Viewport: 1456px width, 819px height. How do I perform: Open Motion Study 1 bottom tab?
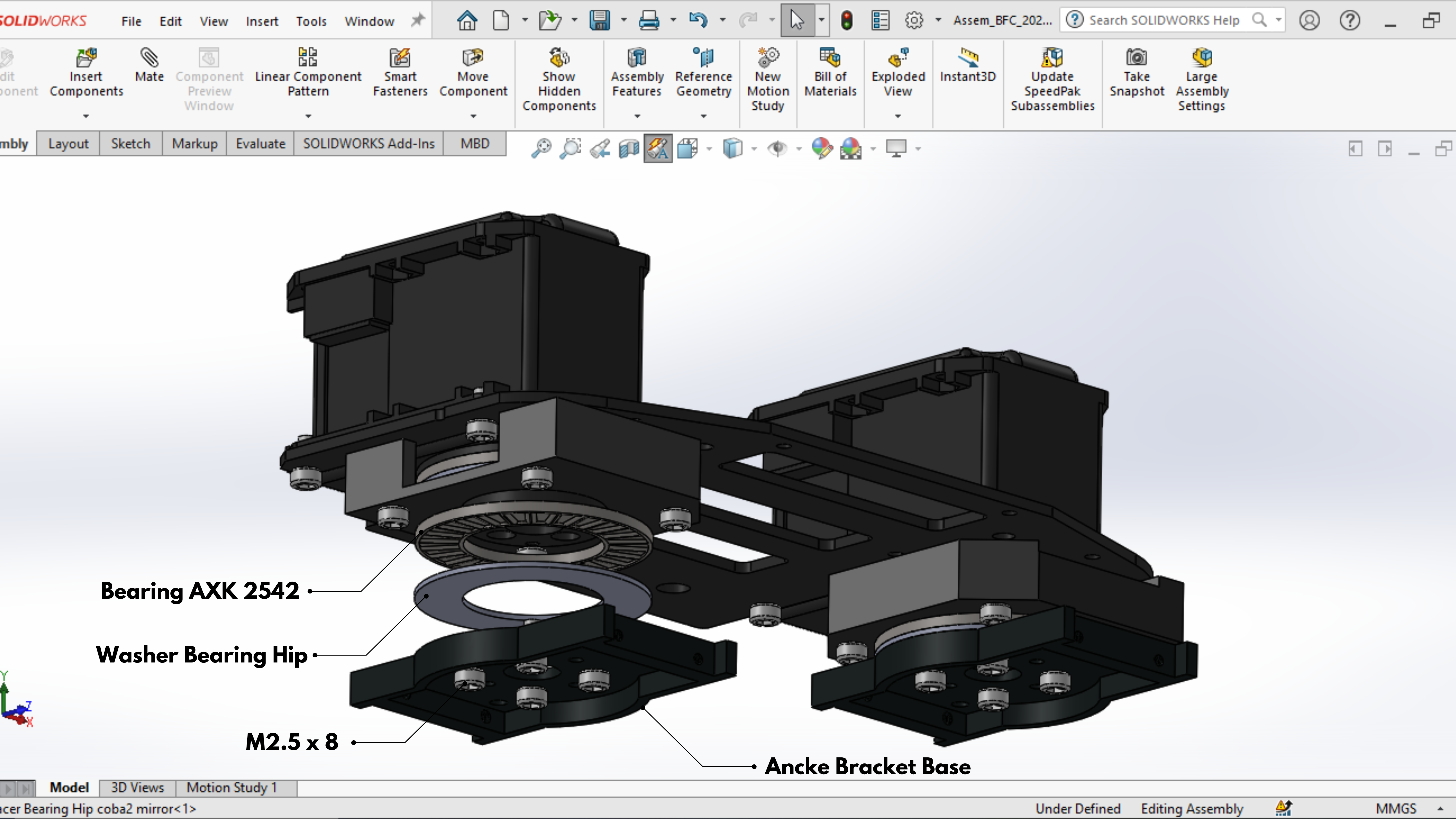click(x=232, y=787)
